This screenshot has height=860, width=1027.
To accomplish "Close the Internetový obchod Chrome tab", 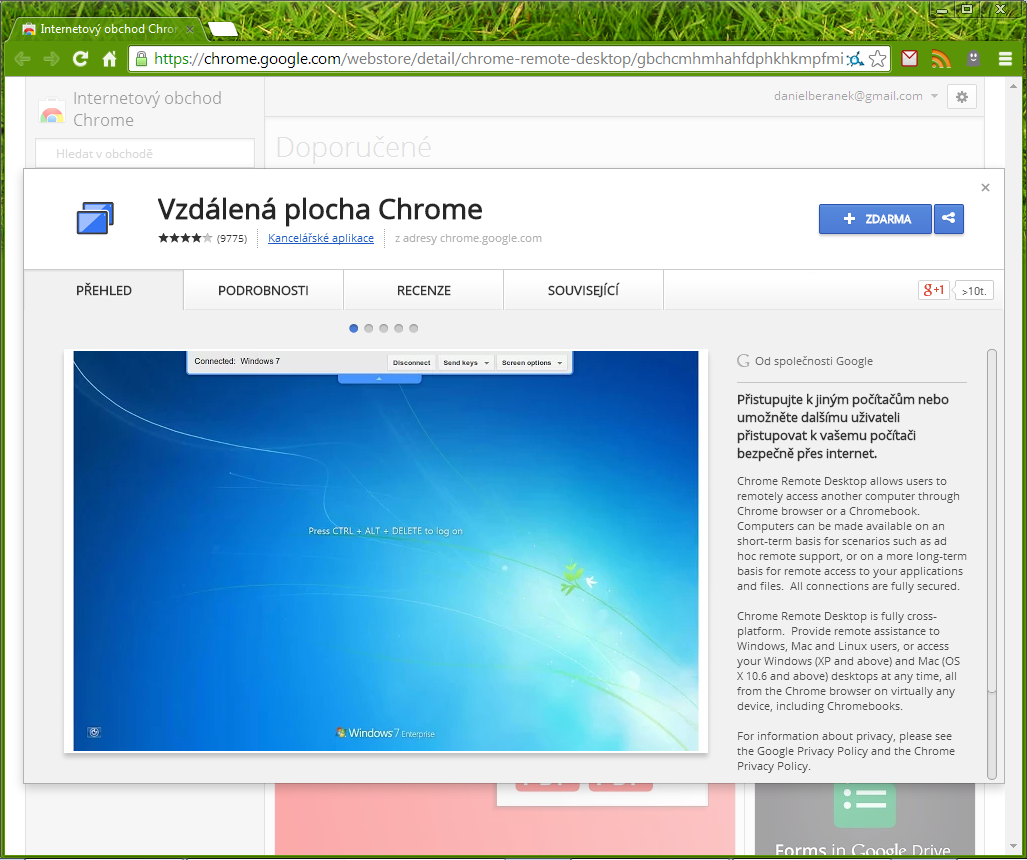I will coord(190,29).
